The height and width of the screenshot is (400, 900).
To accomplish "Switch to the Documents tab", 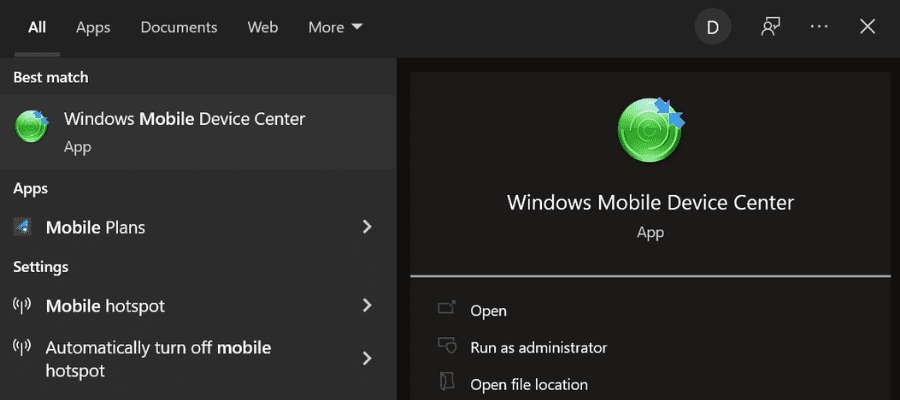I will (179, 27).
